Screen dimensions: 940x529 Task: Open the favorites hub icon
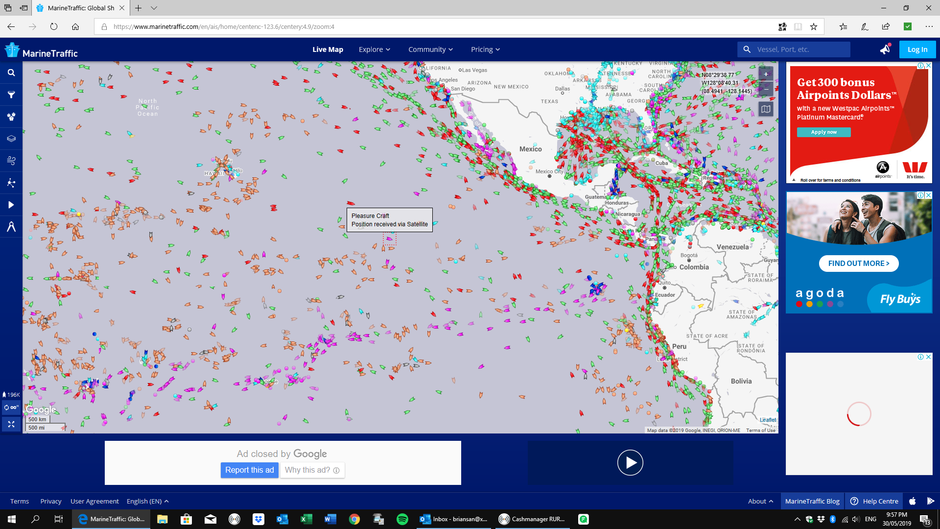click(843, 26)
